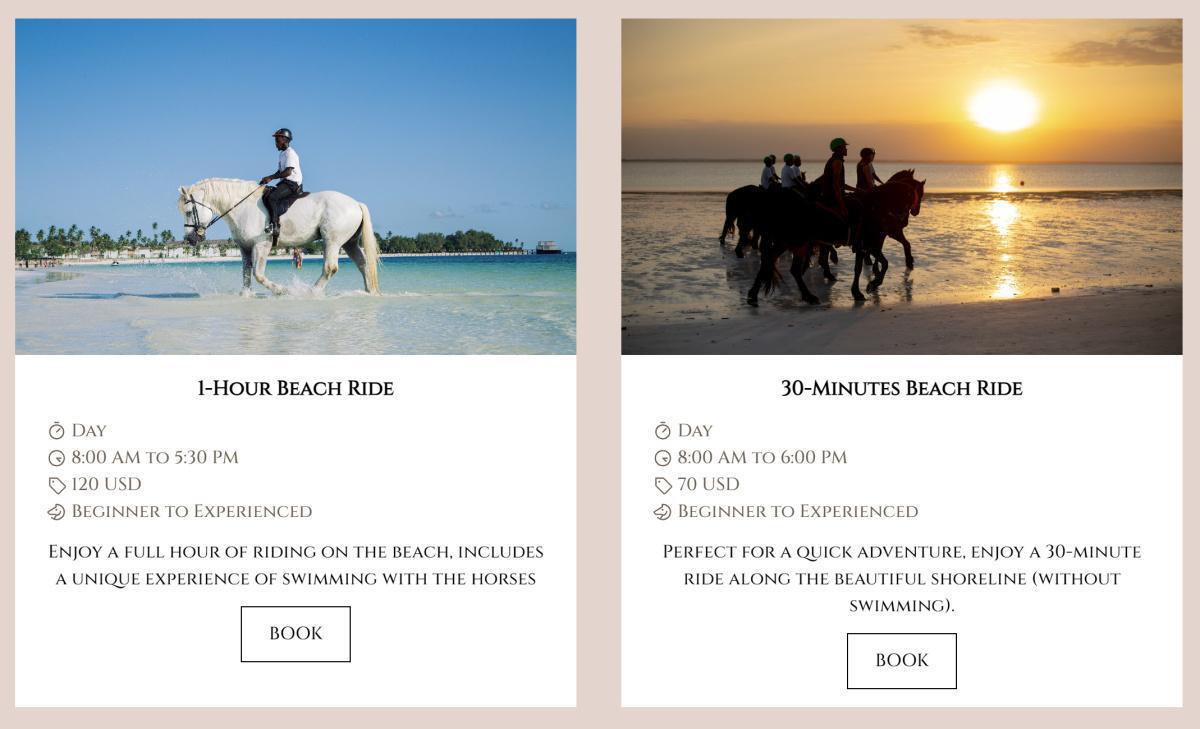Viewport: 1200px width, 729px height.
Task: Click the horse icon on 30-Minutes Beach Ride card
Action: point(662,512)
